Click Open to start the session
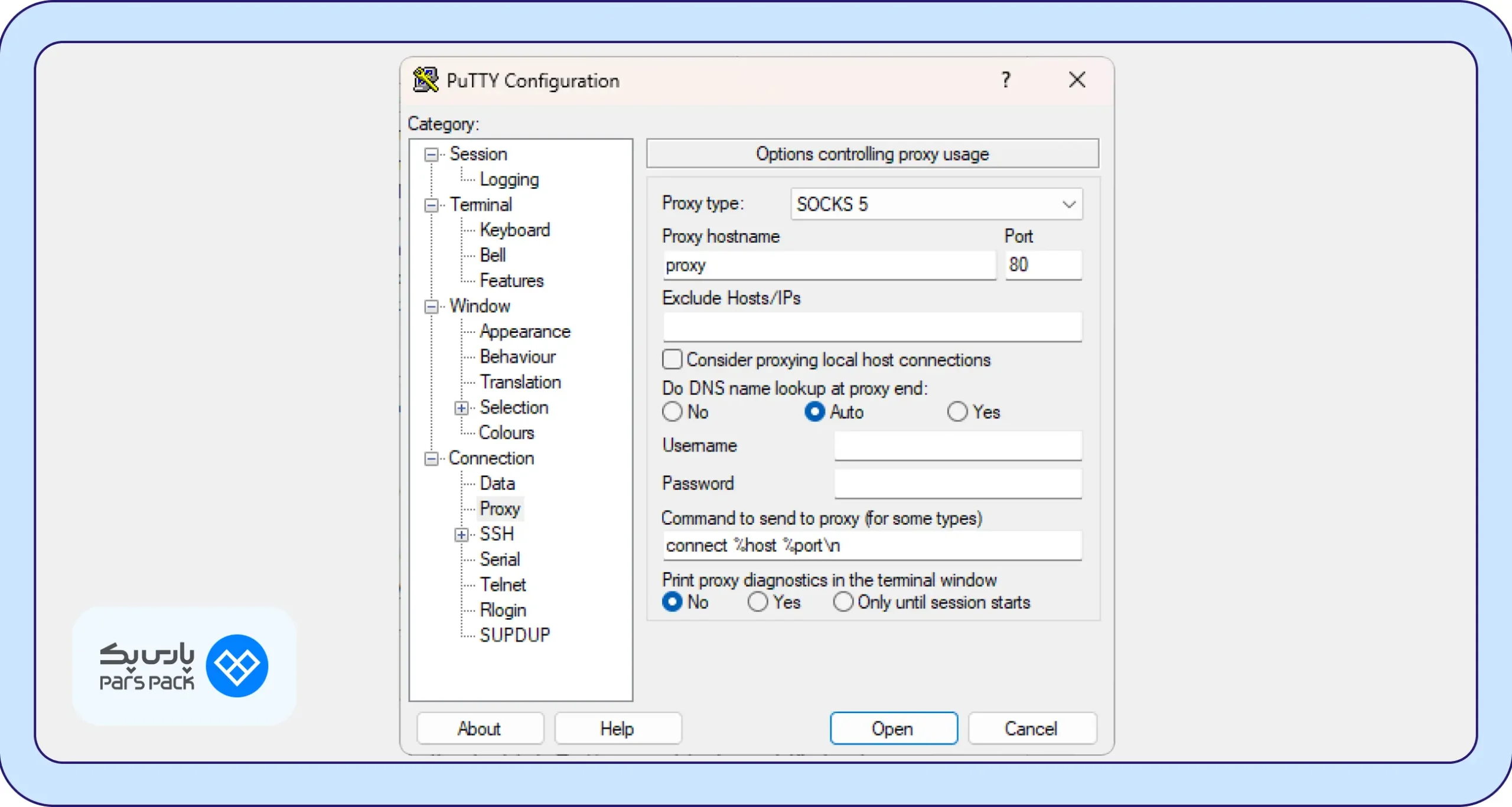 pos(894,728)
